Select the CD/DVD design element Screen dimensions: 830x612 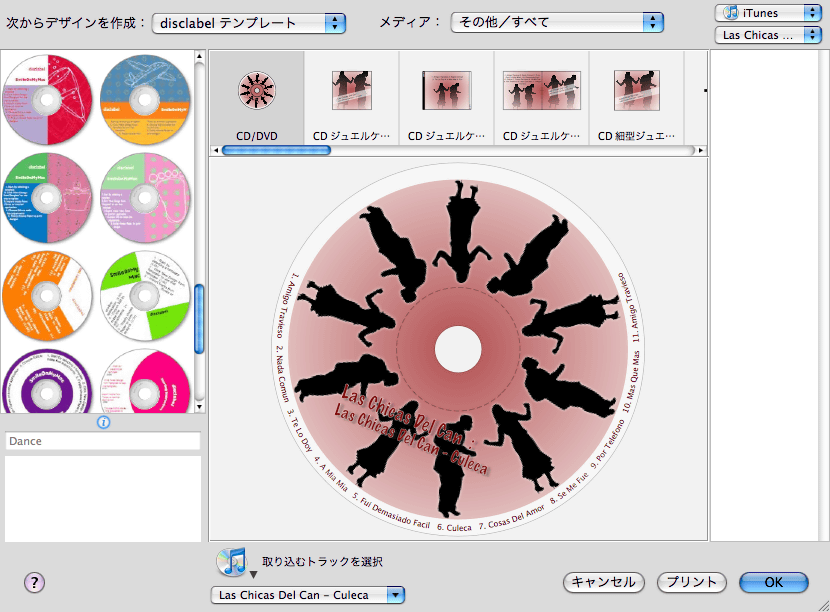click(257, 98)
